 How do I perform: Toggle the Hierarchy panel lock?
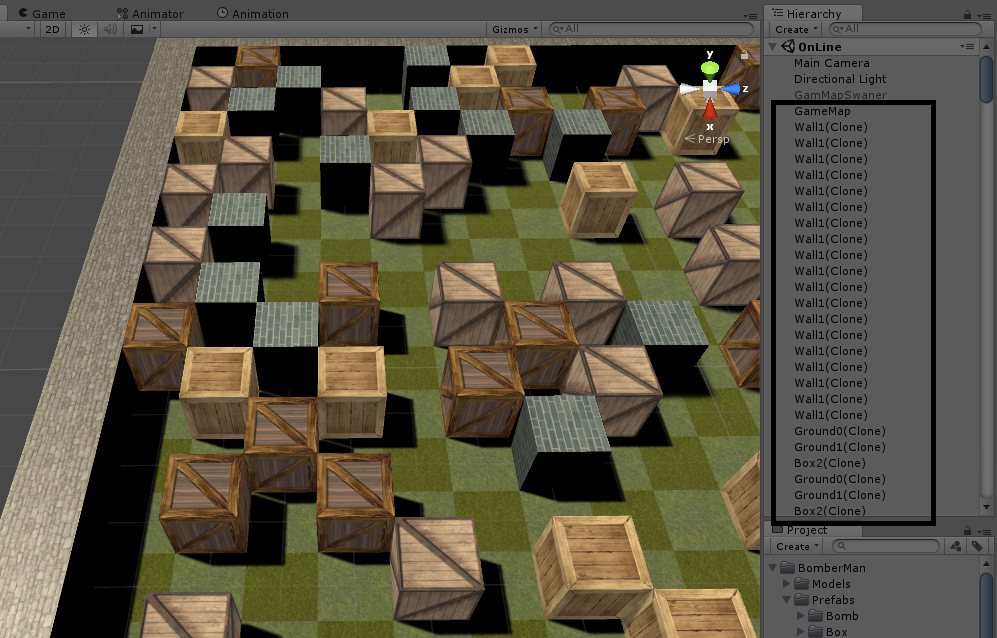pyautogui.click(x=967, y=15)
